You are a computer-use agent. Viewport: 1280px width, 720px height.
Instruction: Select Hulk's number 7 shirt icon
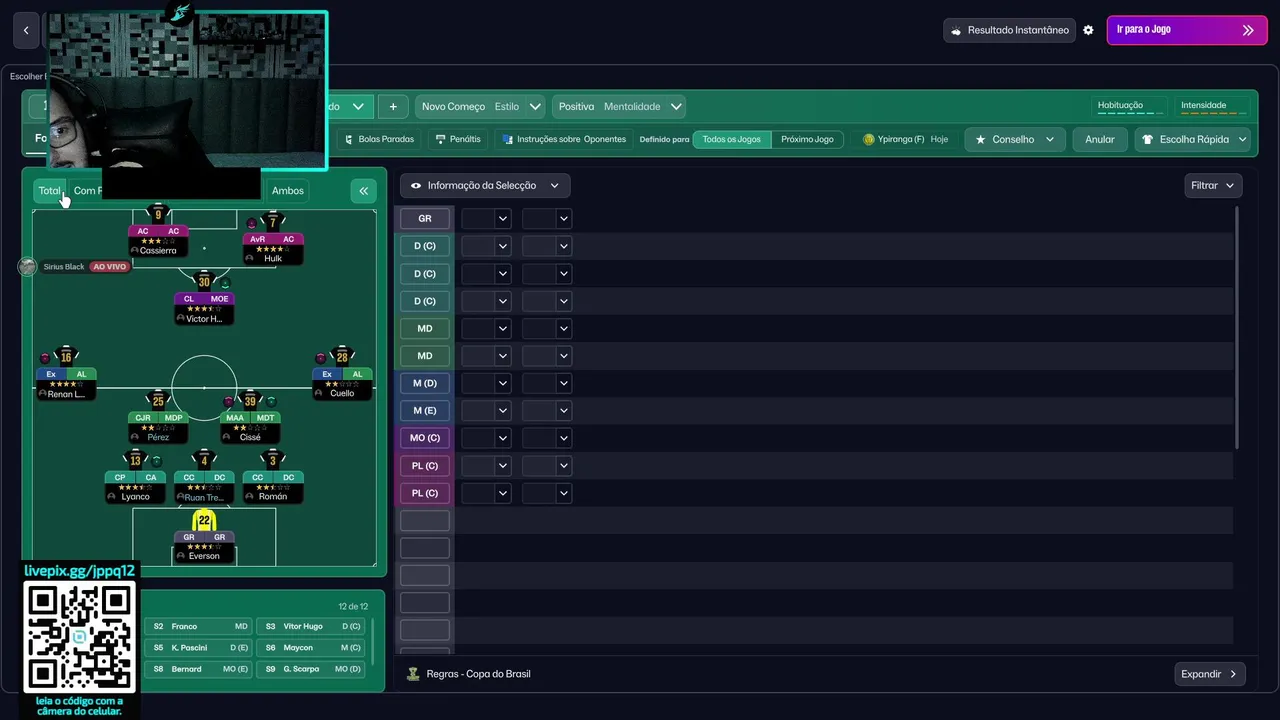273,221
